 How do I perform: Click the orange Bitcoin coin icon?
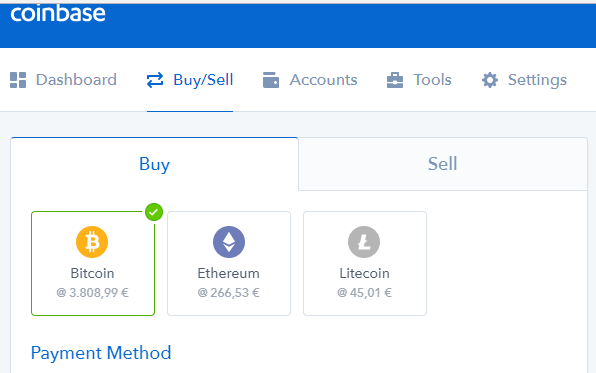point(92,242)
